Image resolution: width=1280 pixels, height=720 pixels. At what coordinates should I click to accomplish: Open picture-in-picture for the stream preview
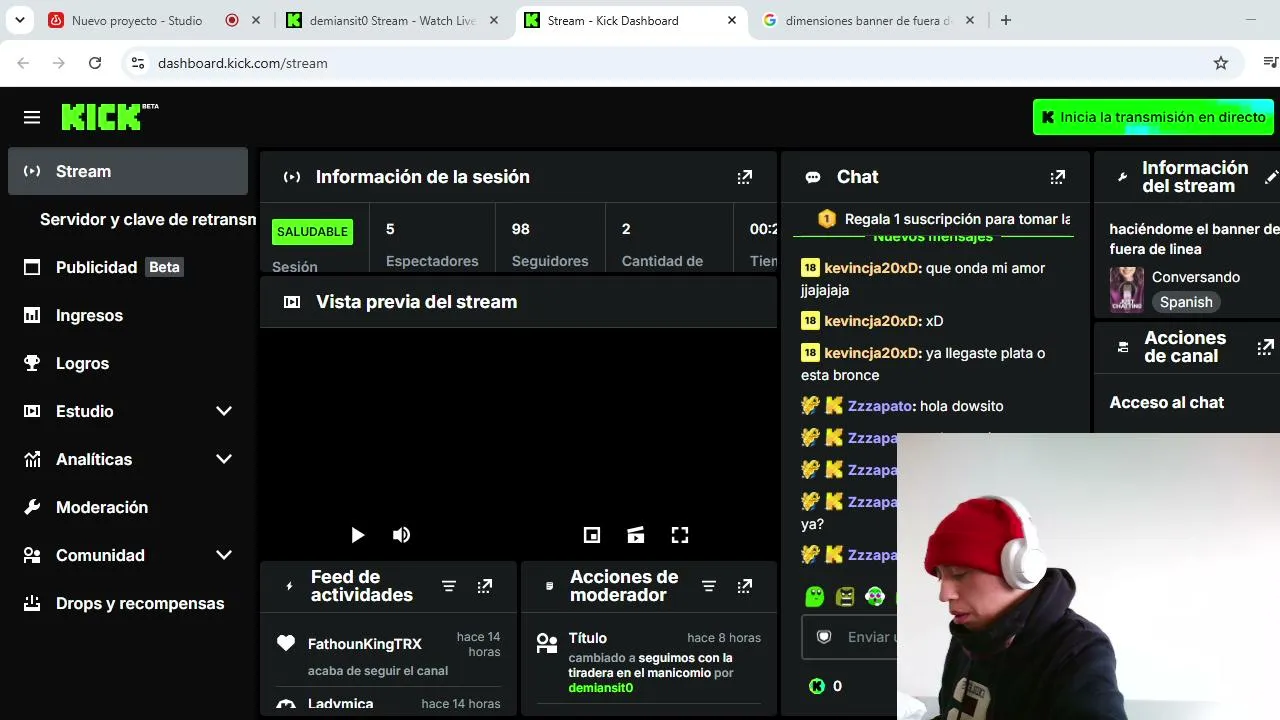point(592,535)
